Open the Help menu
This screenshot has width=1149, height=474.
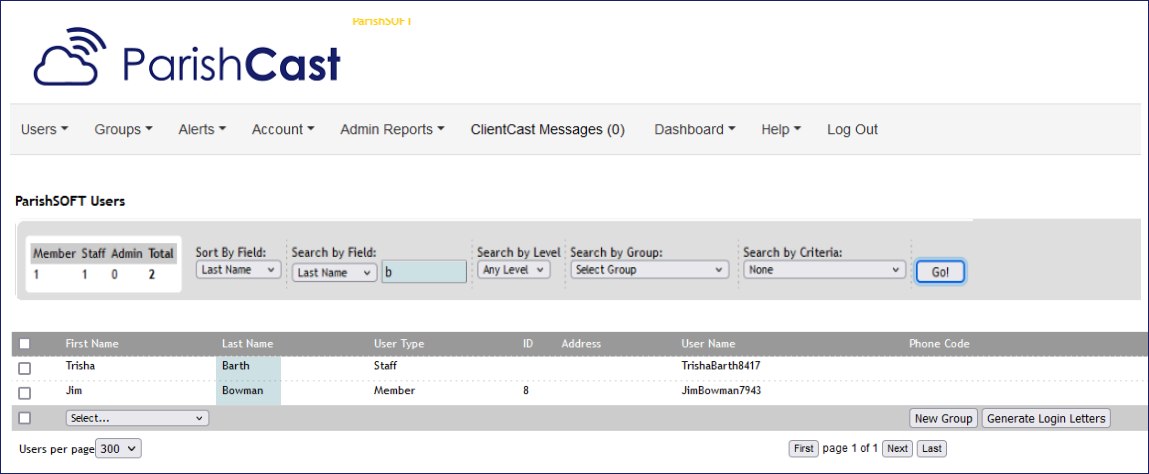pyautogui.click(x=781, y=130)
